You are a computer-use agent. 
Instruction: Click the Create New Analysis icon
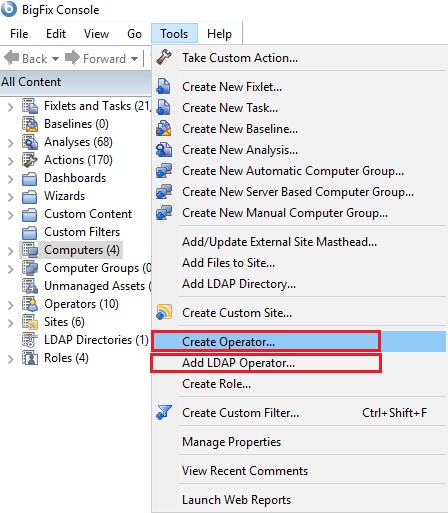164,150
